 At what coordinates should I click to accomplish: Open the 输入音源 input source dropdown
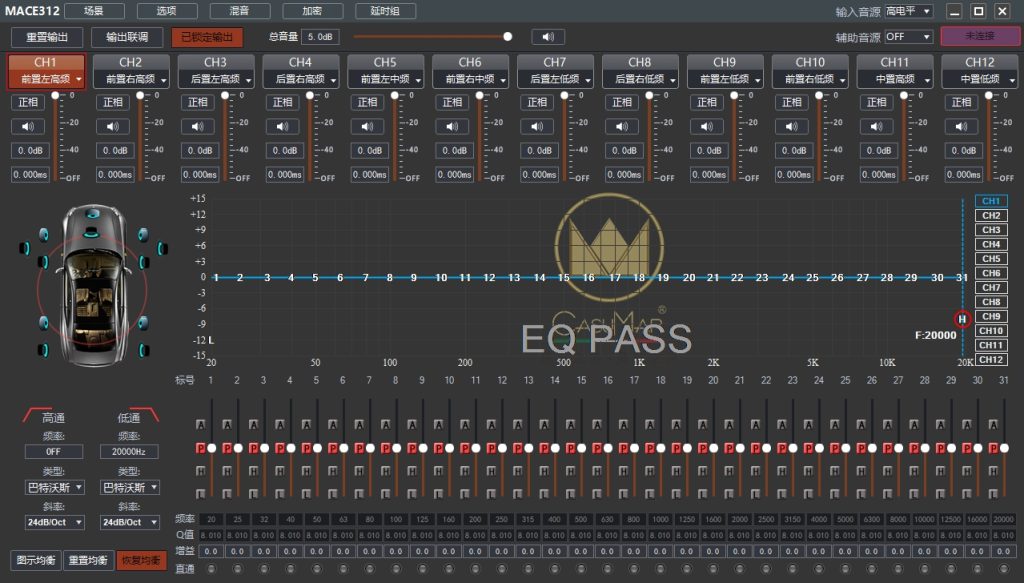click(x=908, y=11)
